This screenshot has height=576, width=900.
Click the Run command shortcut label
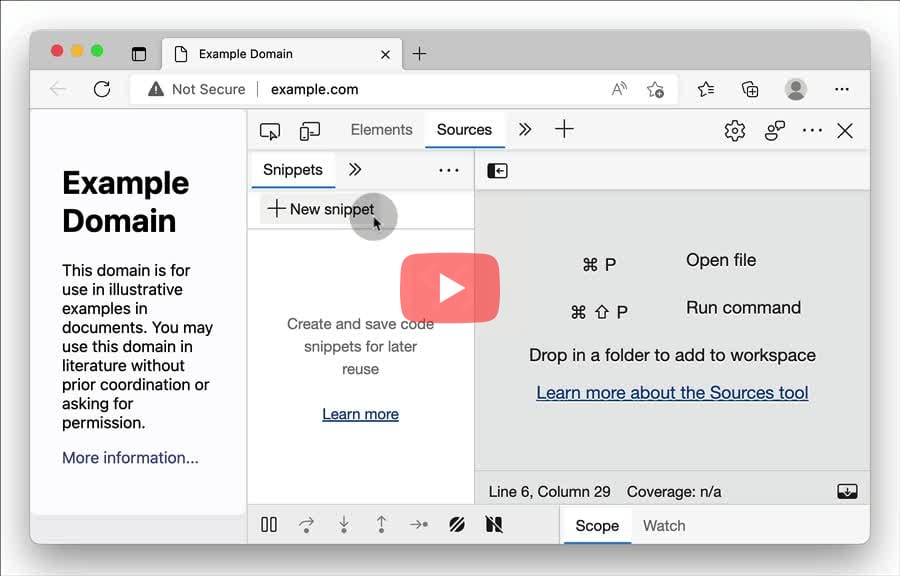tap(743, 308)
